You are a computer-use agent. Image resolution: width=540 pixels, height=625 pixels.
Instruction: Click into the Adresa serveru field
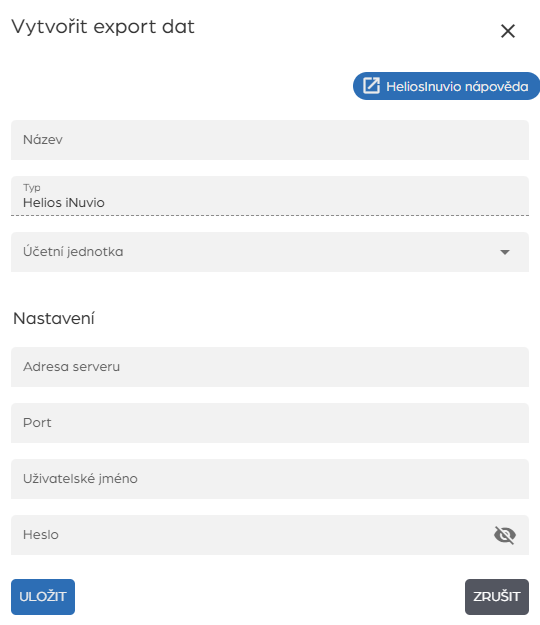270,367
